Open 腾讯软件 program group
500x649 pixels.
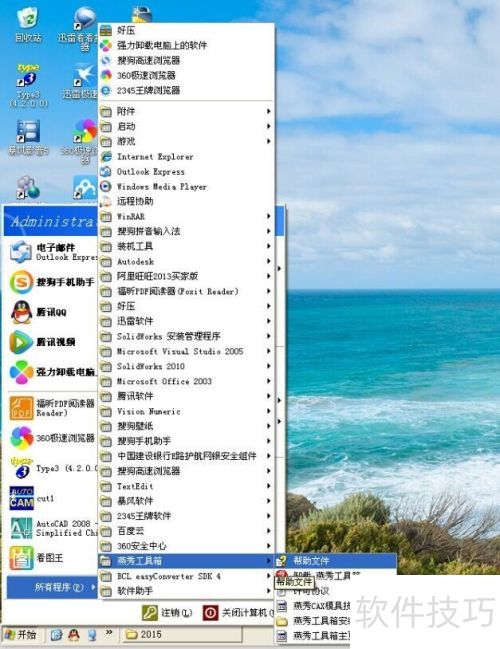point(187,396)
